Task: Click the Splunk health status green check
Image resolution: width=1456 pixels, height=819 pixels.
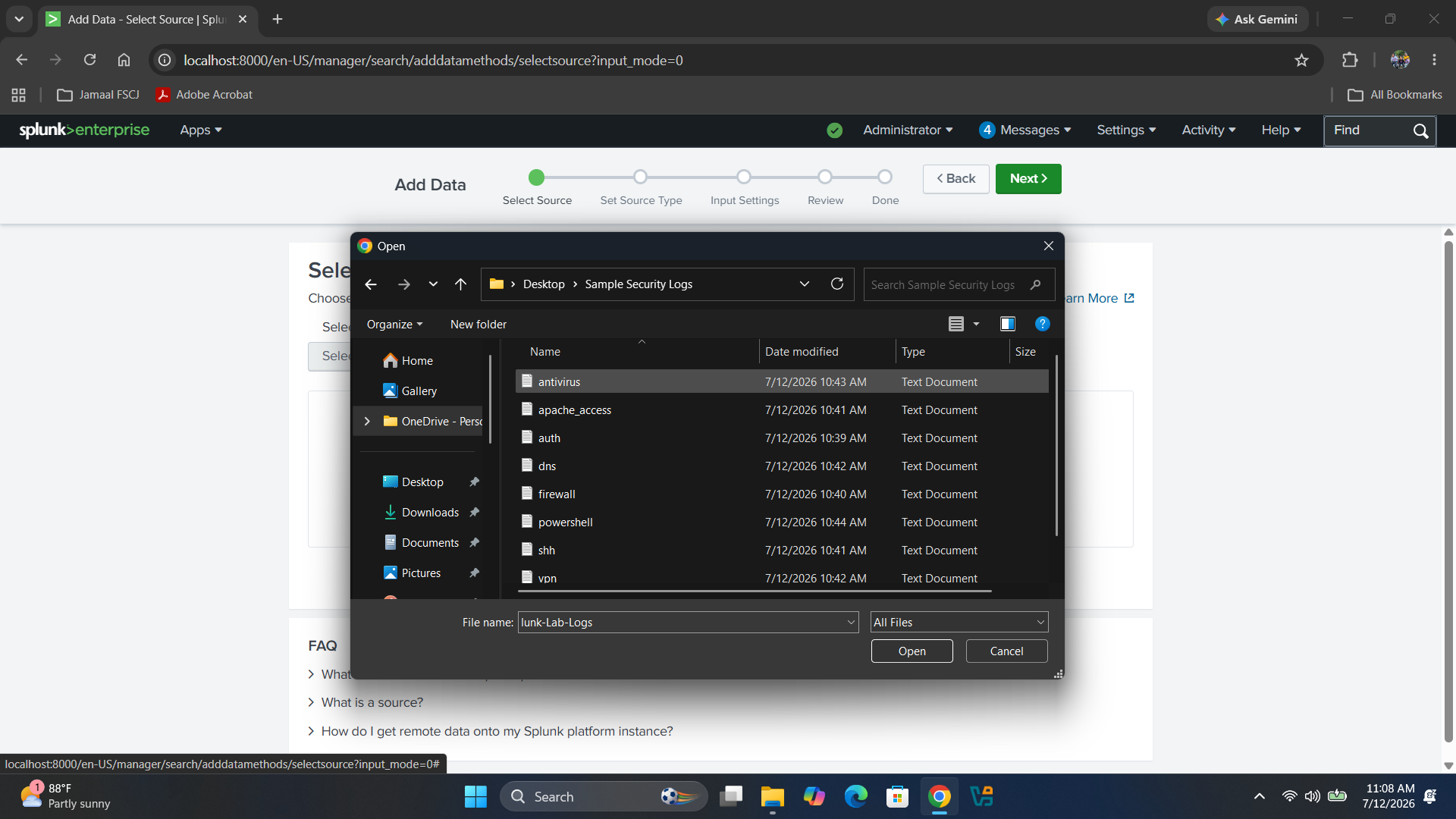Action: (834, 130)
